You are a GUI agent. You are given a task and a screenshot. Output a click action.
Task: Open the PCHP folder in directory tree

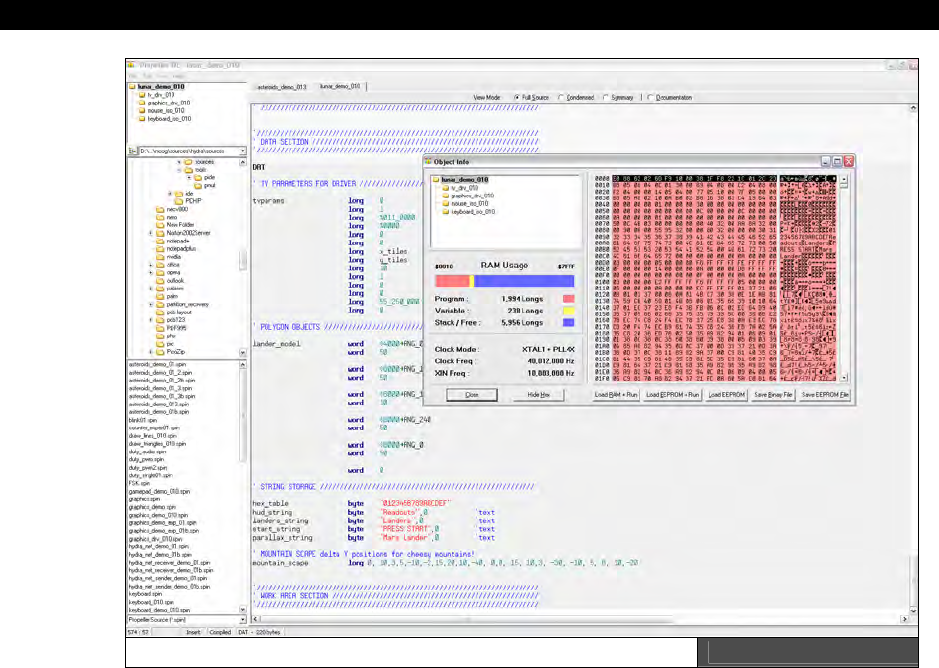point(189,201)
